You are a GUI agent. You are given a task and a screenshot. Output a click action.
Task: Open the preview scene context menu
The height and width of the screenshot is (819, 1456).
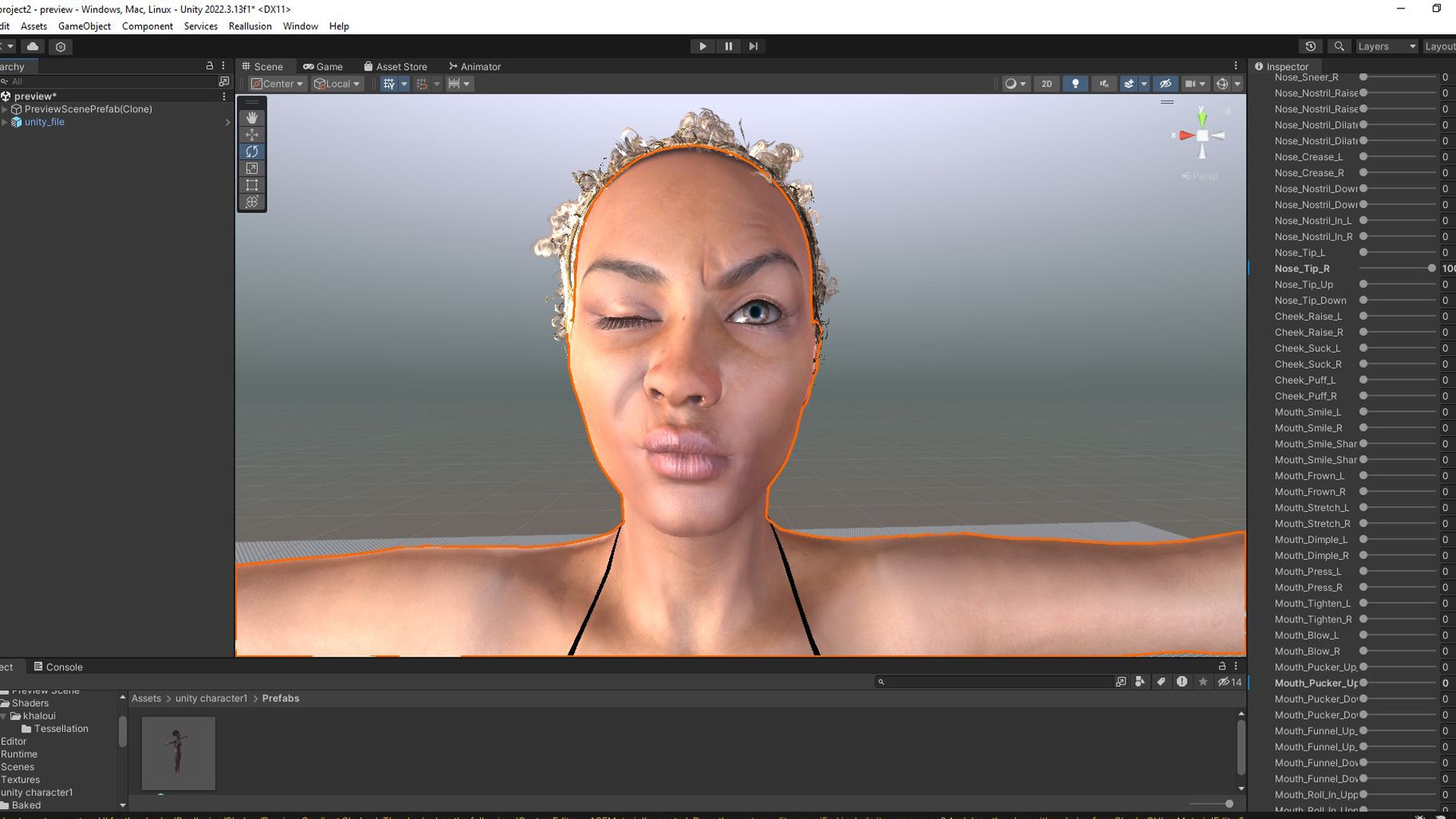click(x=224, y=96)
